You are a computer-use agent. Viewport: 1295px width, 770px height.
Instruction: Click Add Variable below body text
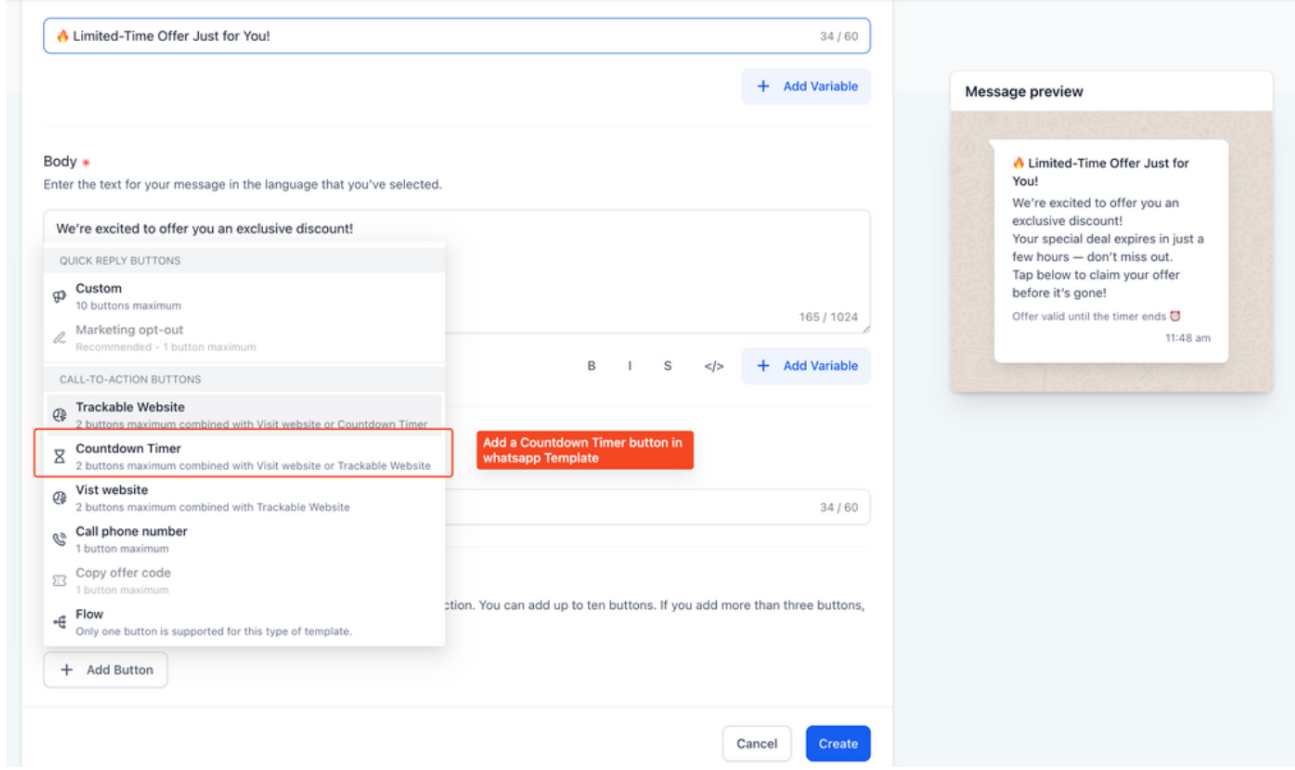(x=806, y=366)
